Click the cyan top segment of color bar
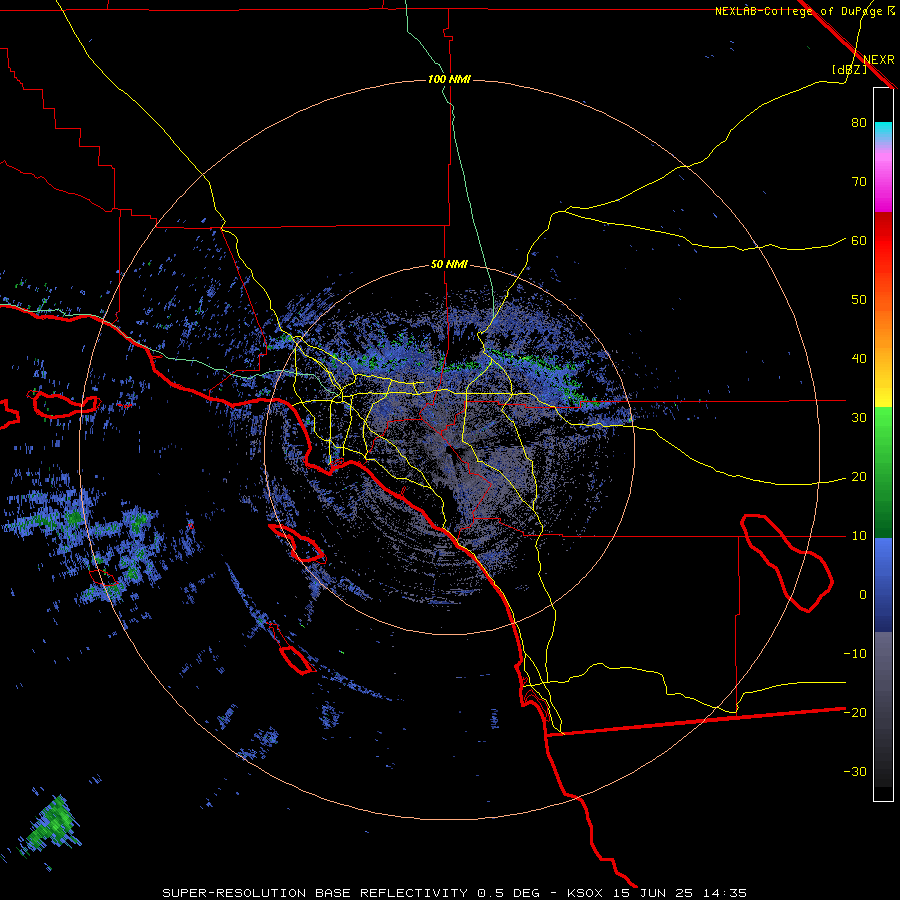 tap(883, 133)
